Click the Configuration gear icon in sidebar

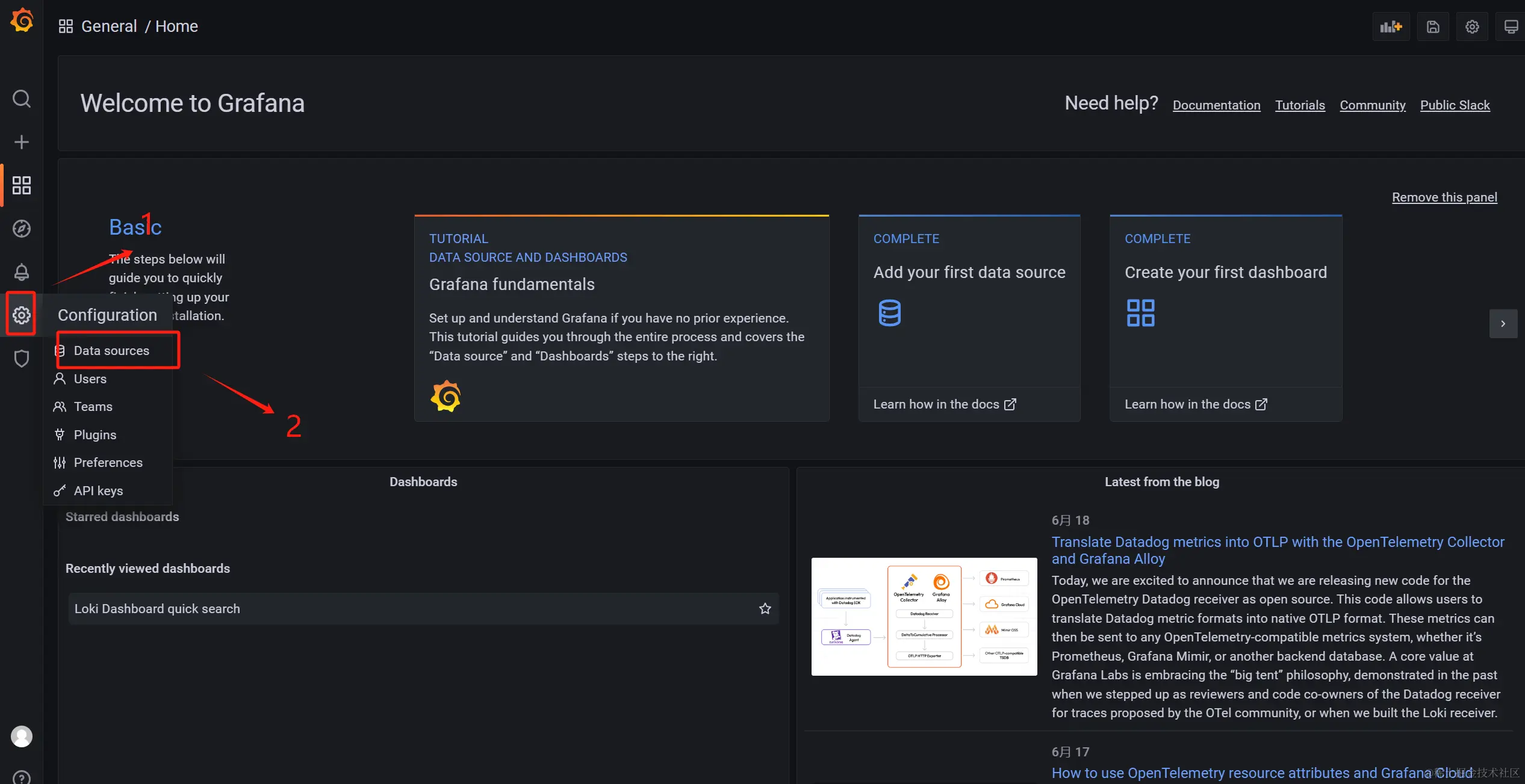[22, 315]
